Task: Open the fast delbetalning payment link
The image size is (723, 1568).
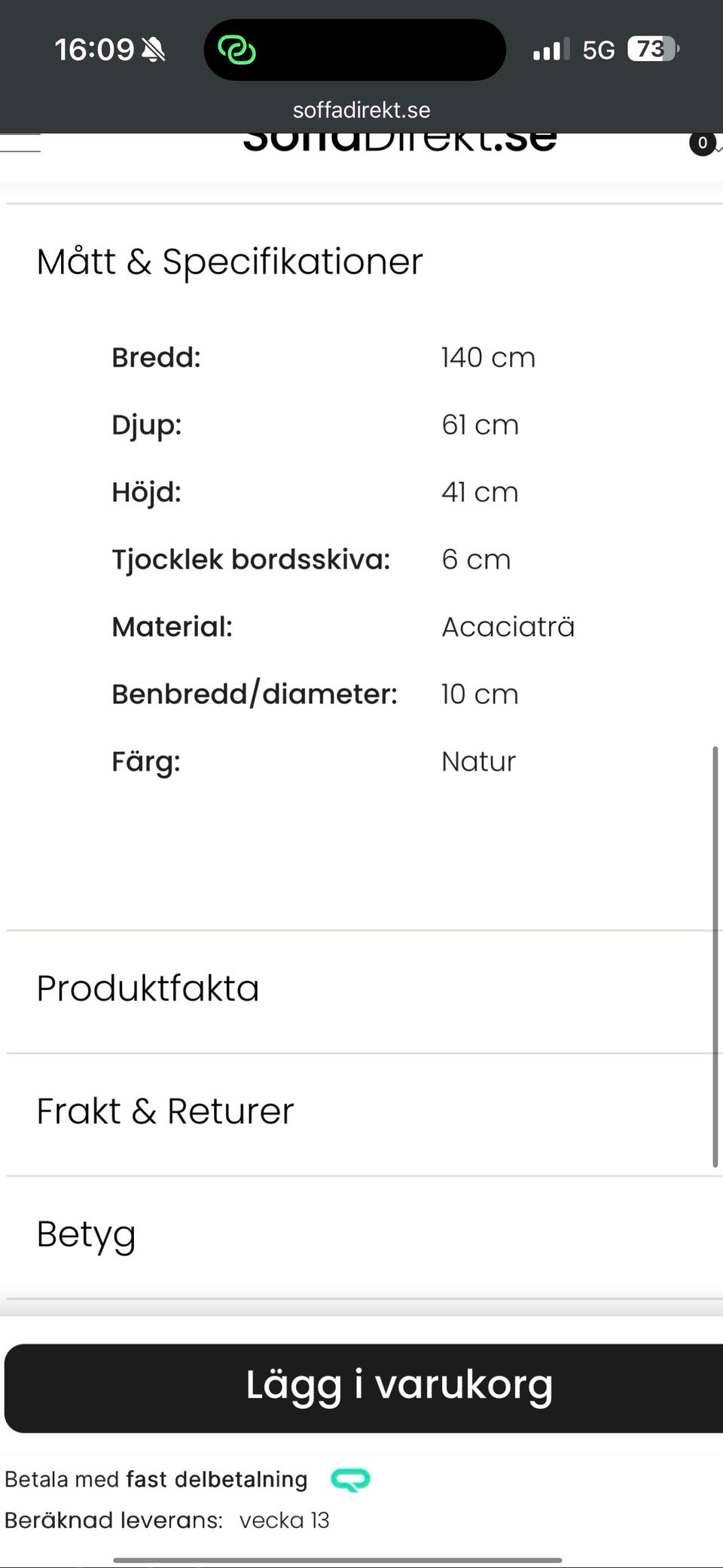Action: click(x=217, y=1479)
